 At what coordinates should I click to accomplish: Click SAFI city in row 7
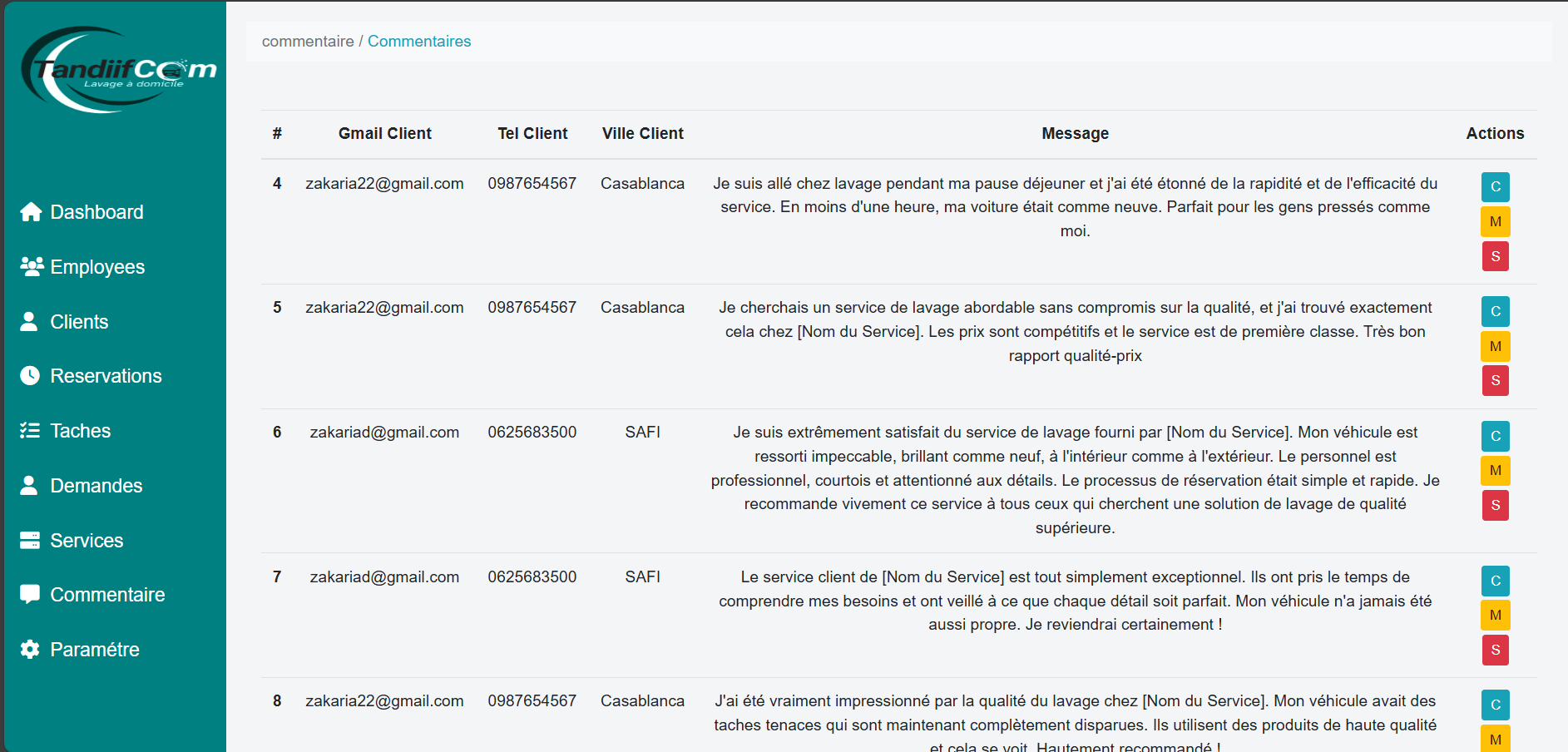pos(643,576)
